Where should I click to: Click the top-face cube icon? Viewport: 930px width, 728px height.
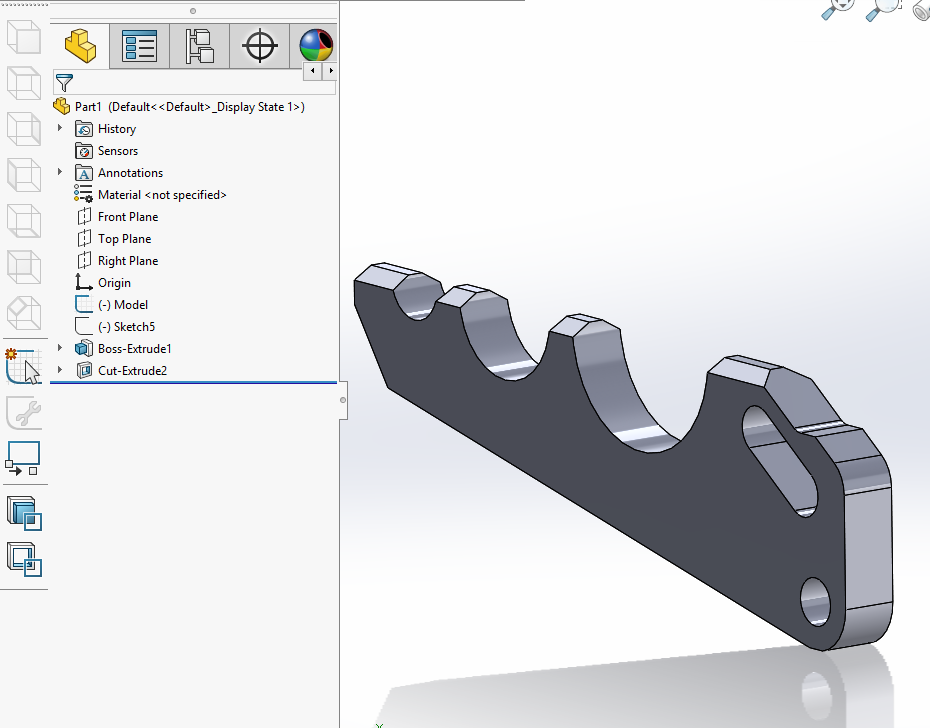24,83
